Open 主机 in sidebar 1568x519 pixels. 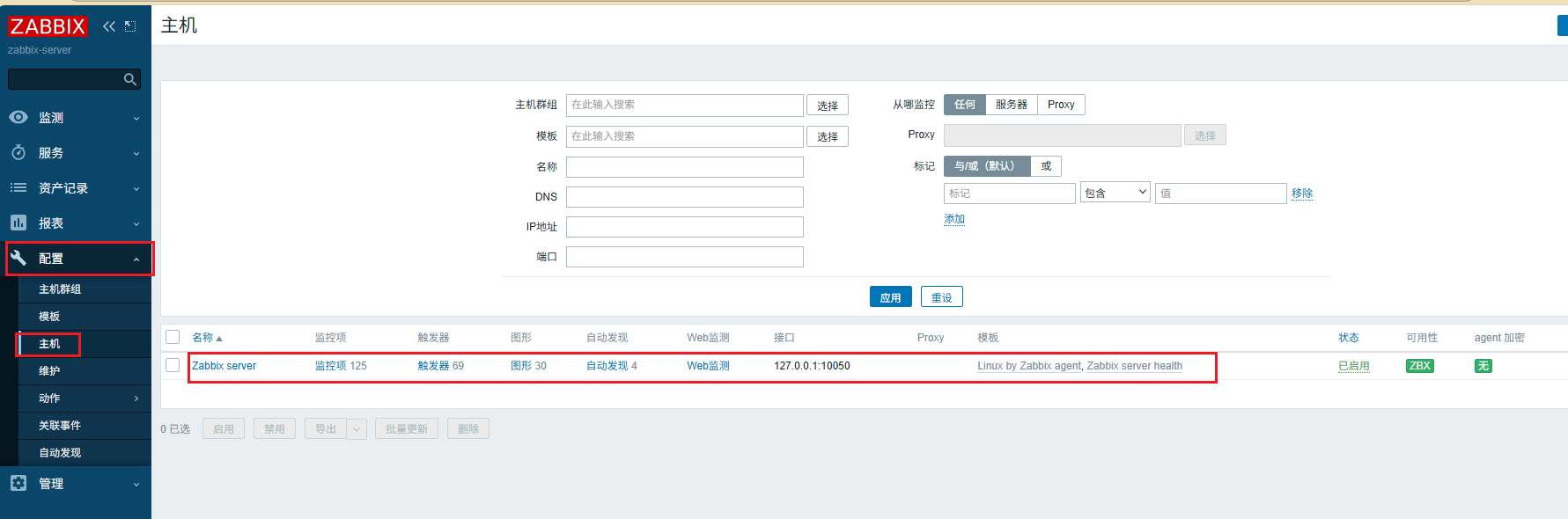[x=49, y=344]
